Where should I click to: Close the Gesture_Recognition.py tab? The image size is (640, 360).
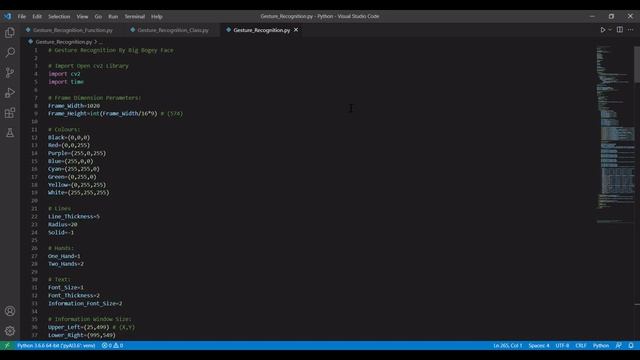(x=296, y=30)
